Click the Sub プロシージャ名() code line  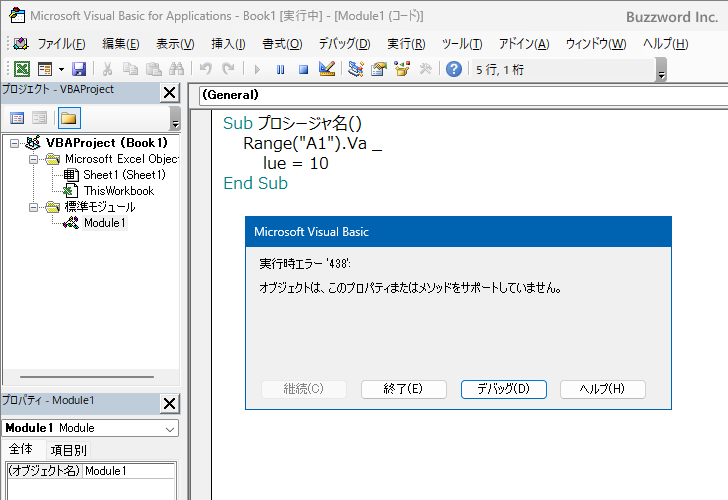(x=292, y=123)
